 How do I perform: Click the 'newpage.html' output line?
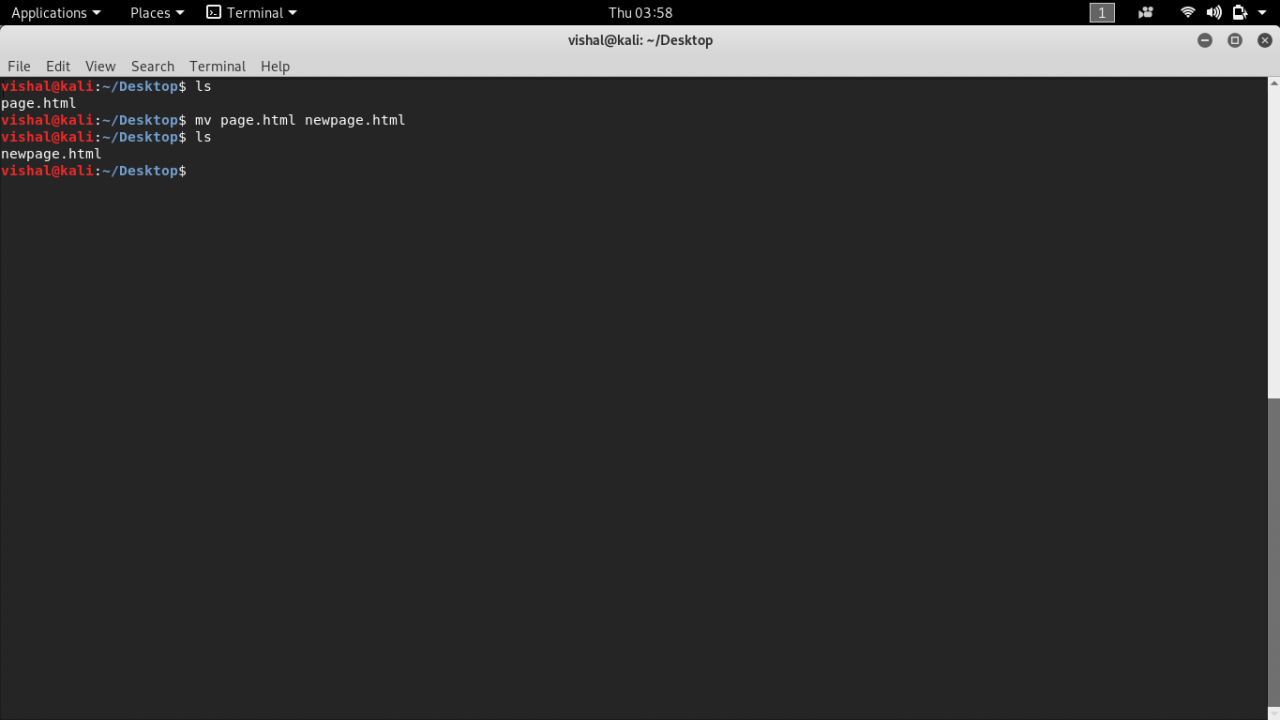51,154
